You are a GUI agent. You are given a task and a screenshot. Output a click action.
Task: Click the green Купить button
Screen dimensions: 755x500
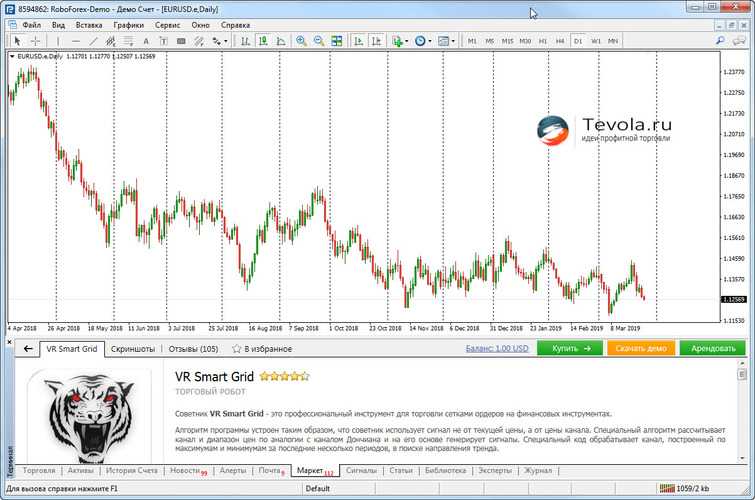click(570, 348)
